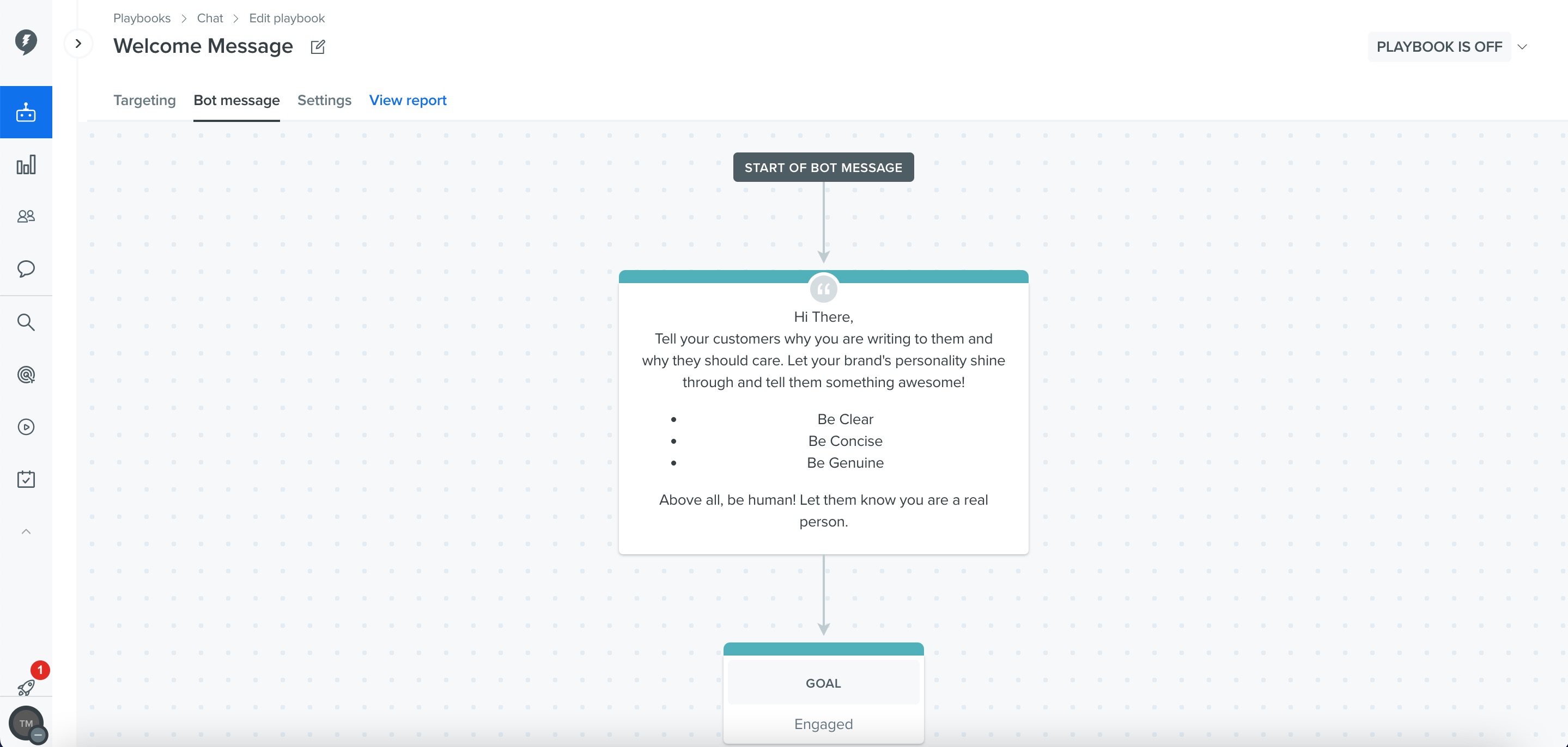Click the Engaged goal label
The width and height of the screenshot is (1568, 747).
click(x=823, y=724)
